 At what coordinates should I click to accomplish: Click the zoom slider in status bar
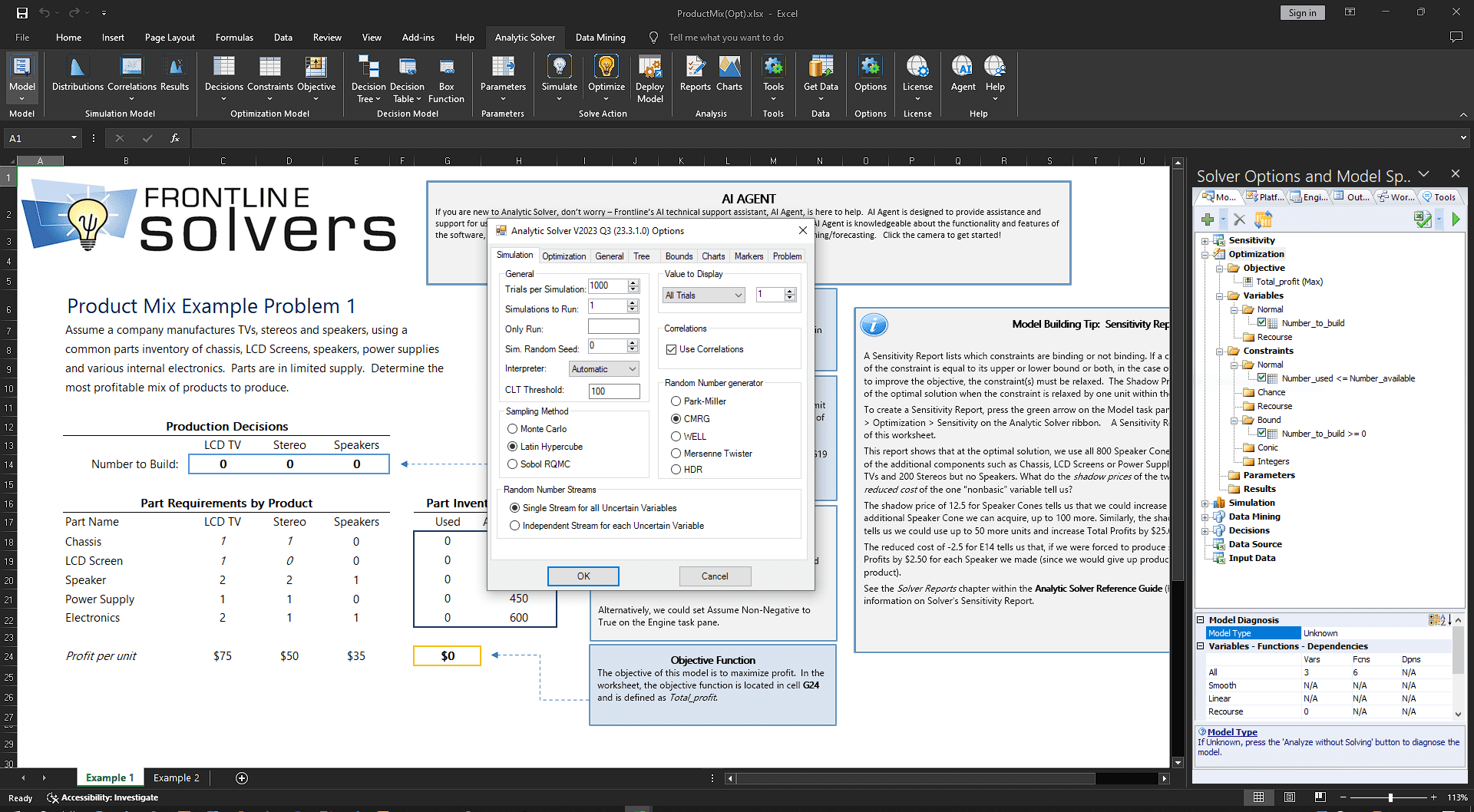pos(1390,797)
